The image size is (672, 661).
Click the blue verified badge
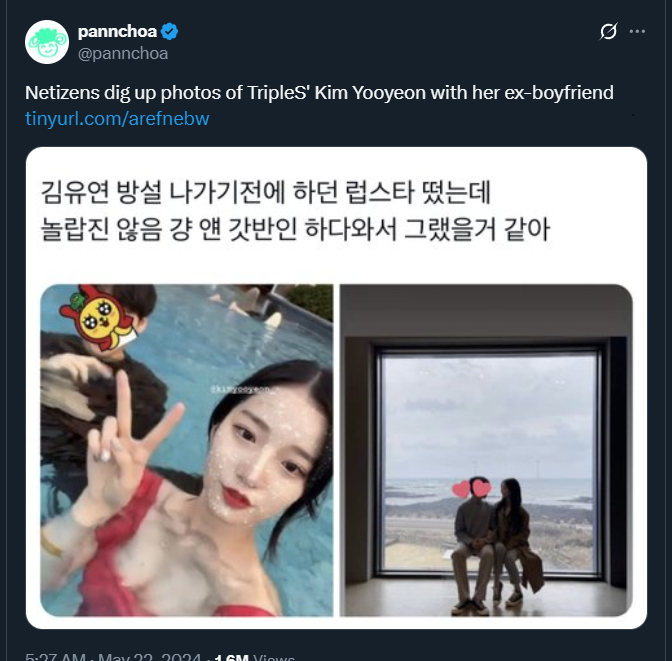(x=169, y=32)
